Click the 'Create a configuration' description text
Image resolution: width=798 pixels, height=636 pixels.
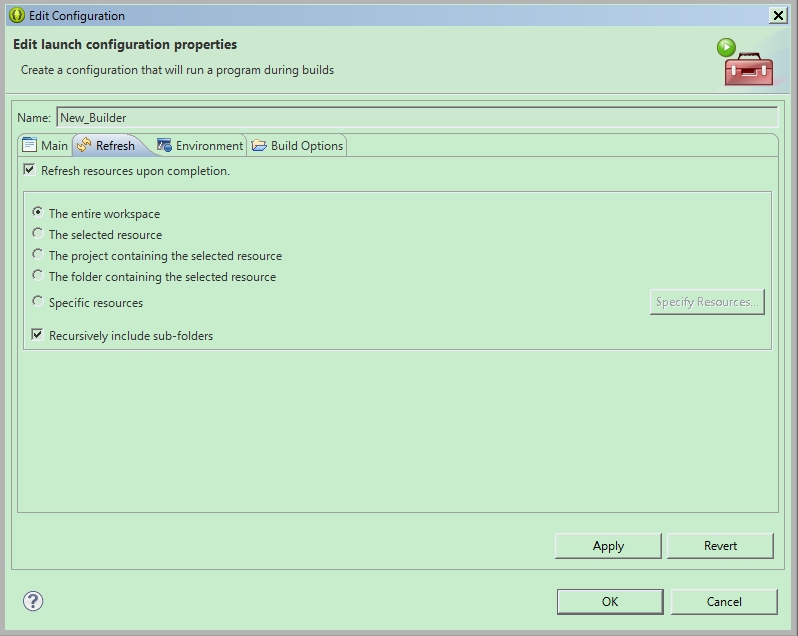tap(177, 70)
